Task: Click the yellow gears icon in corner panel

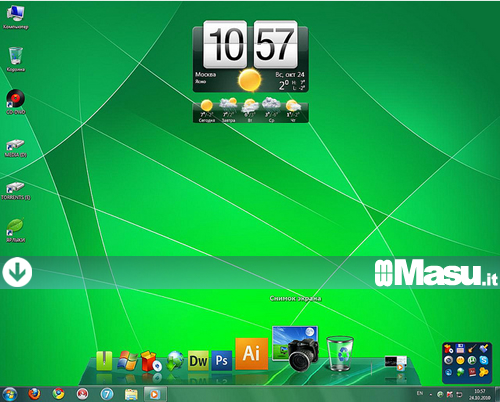Action: point(484,372)
